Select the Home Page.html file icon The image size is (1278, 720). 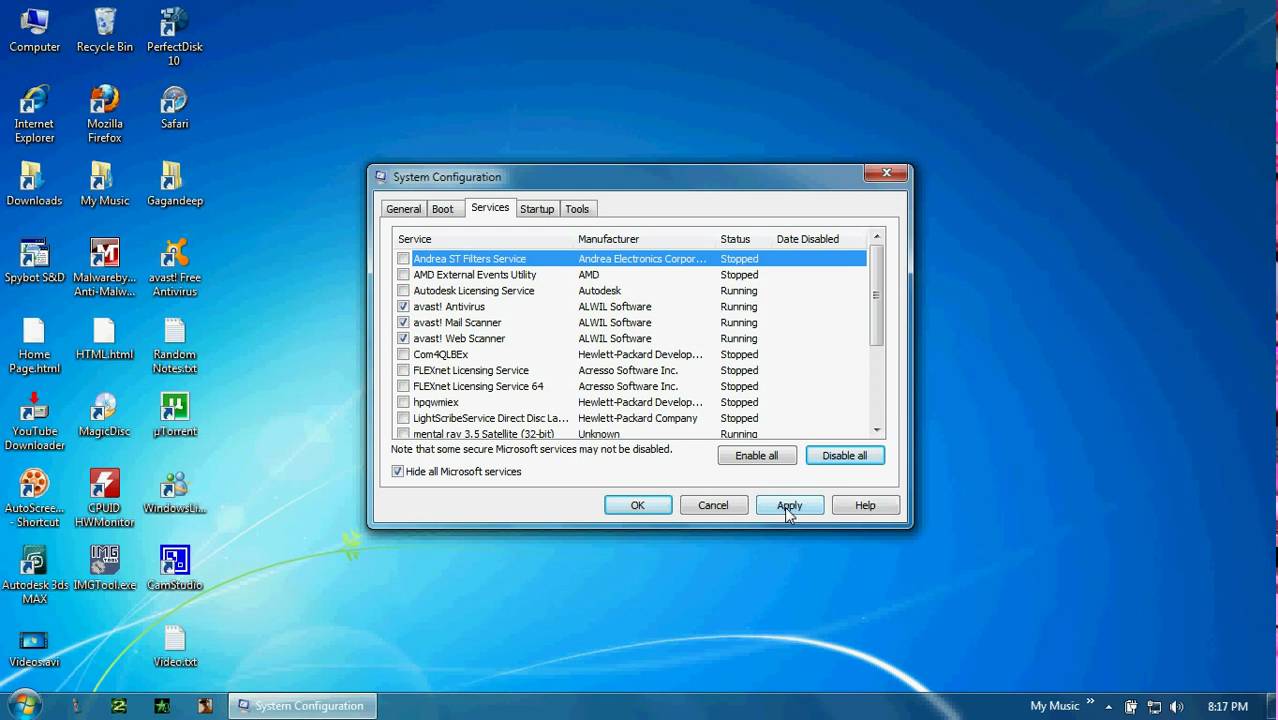[x=34, y=345]
